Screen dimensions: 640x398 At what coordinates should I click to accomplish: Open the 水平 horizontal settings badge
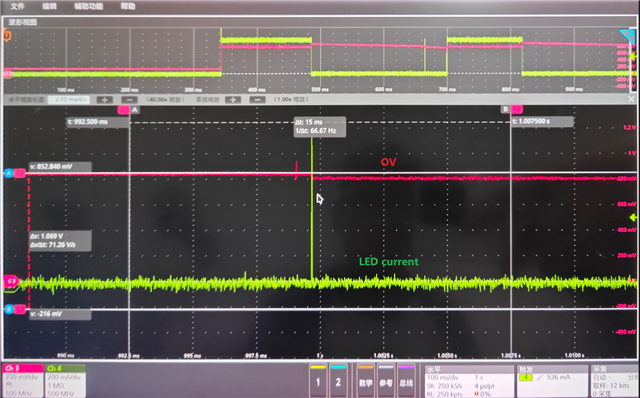click(469, 380)
